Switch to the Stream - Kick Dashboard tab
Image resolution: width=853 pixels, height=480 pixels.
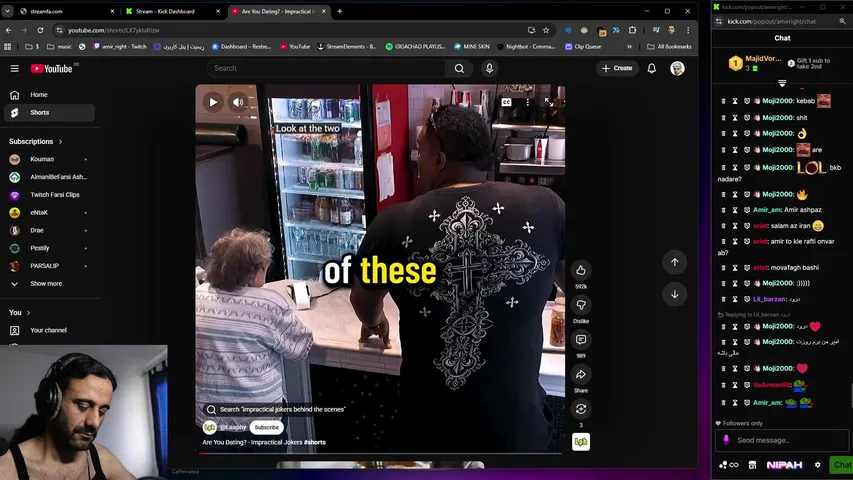coord(171,11)
